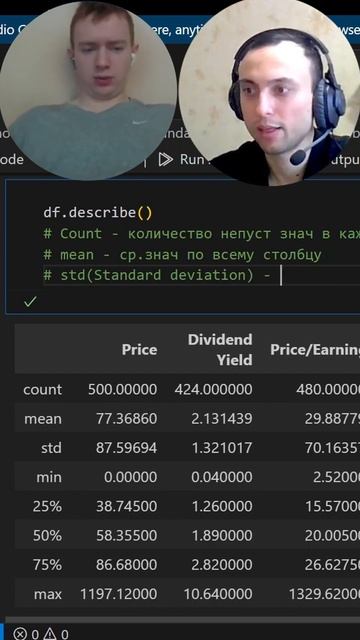Viewport: 360px width, 640px height.
Task: Click the Price column header
Action: point(139,350)
